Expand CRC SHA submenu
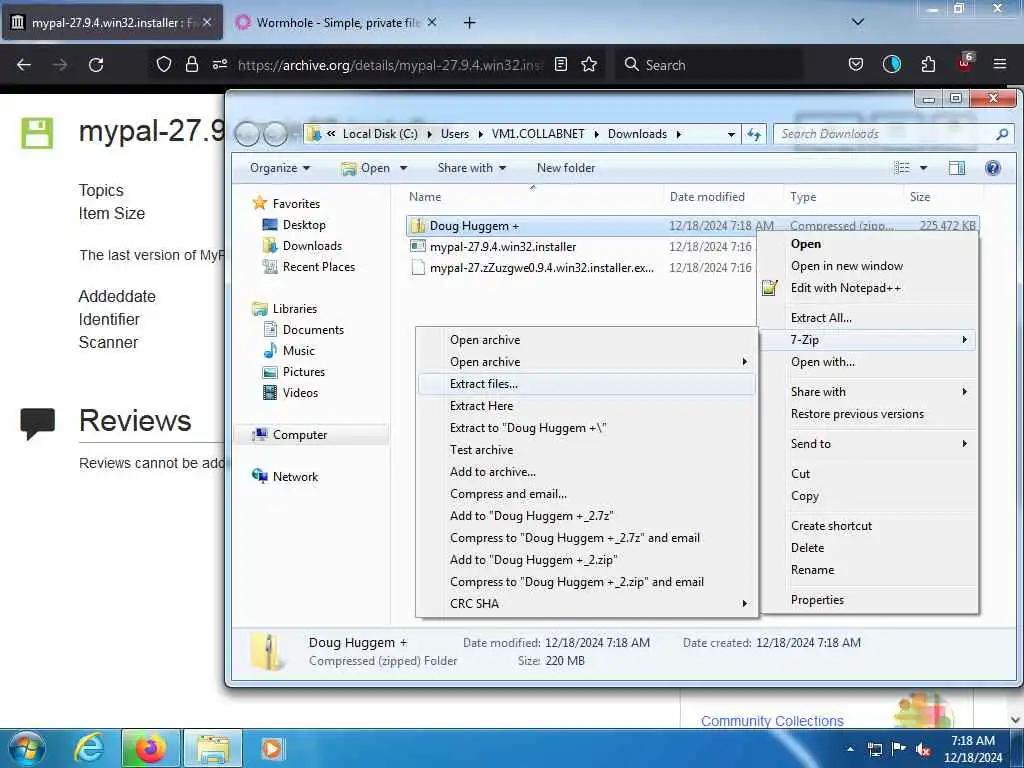 pos(586,603)
